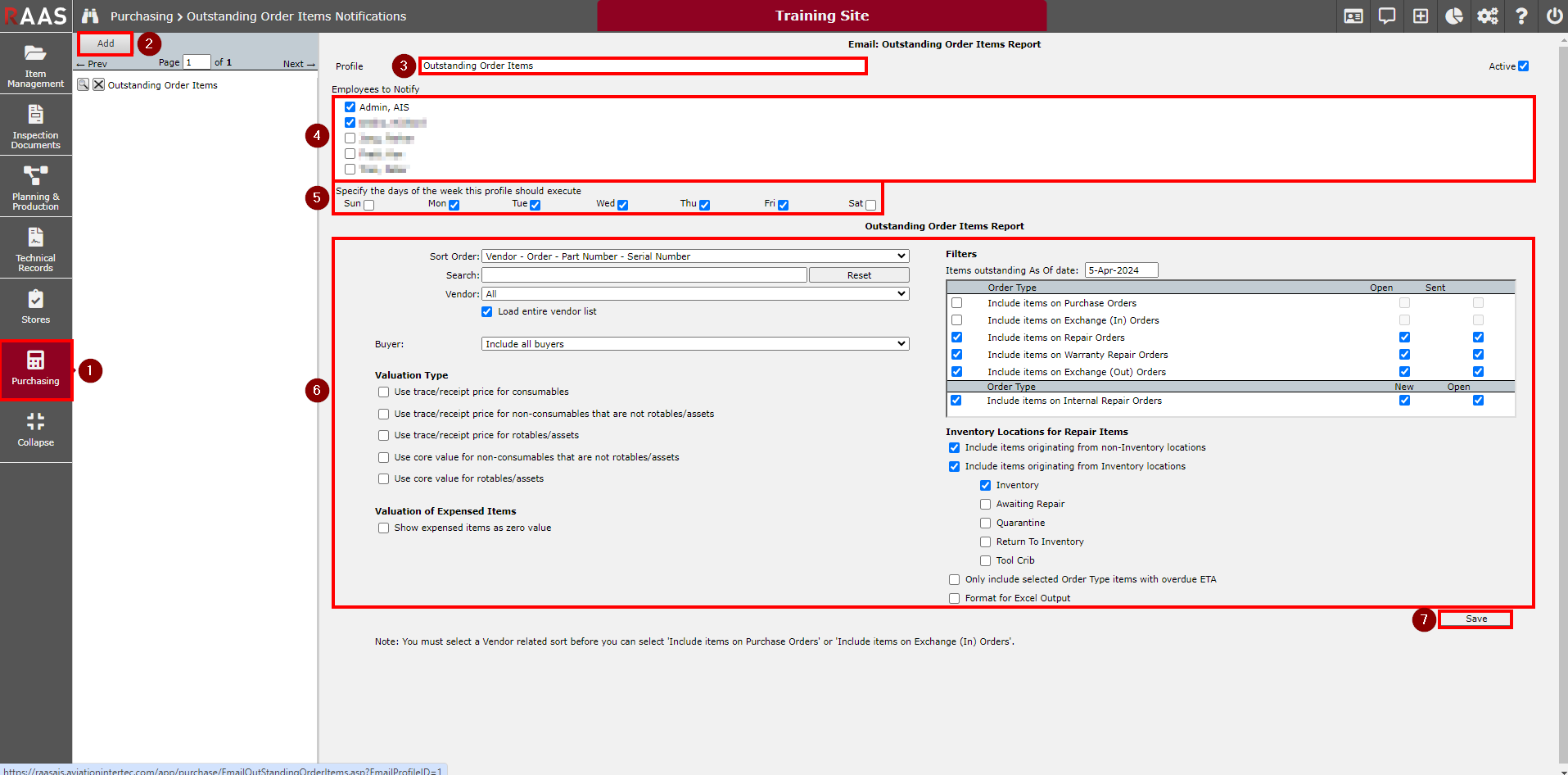
Task: Open the Buyer dropdown
Action: [x=695, y=344]
